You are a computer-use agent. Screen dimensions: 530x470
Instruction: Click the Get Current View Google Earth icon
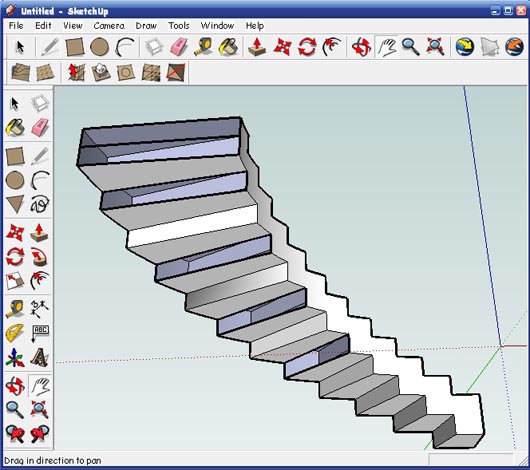[x=465, y=47]
